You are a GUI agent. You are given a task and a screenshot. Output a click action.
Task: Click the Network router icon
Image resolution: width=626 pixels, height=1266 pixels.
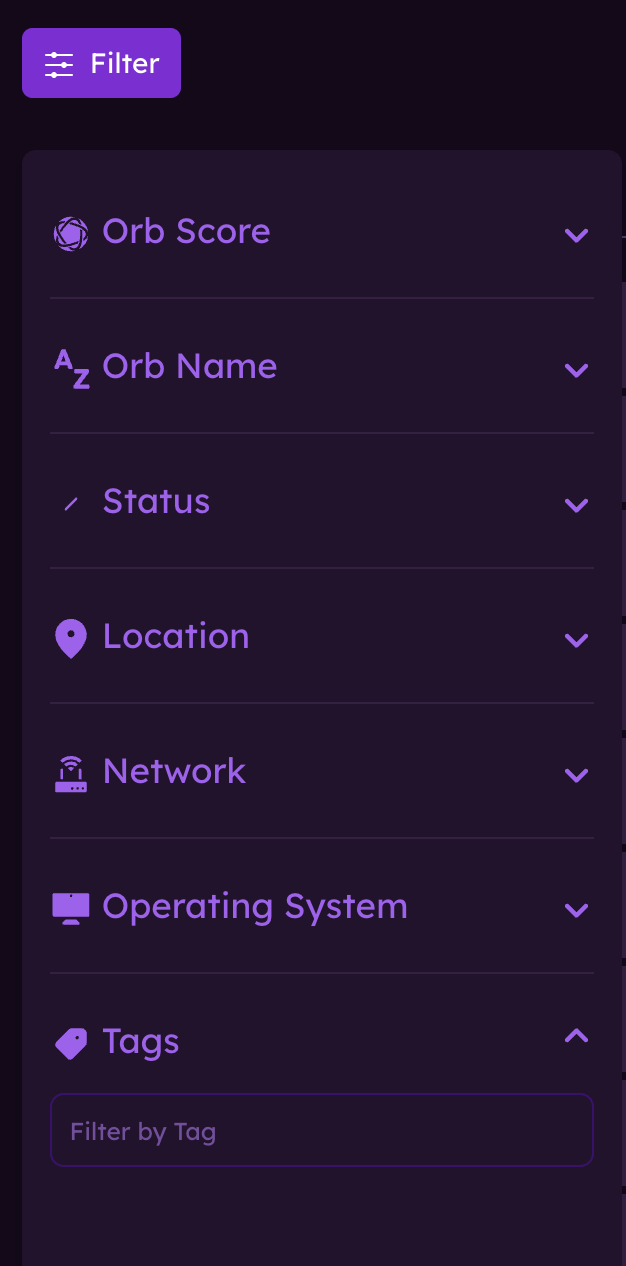(x=70, y=773)
